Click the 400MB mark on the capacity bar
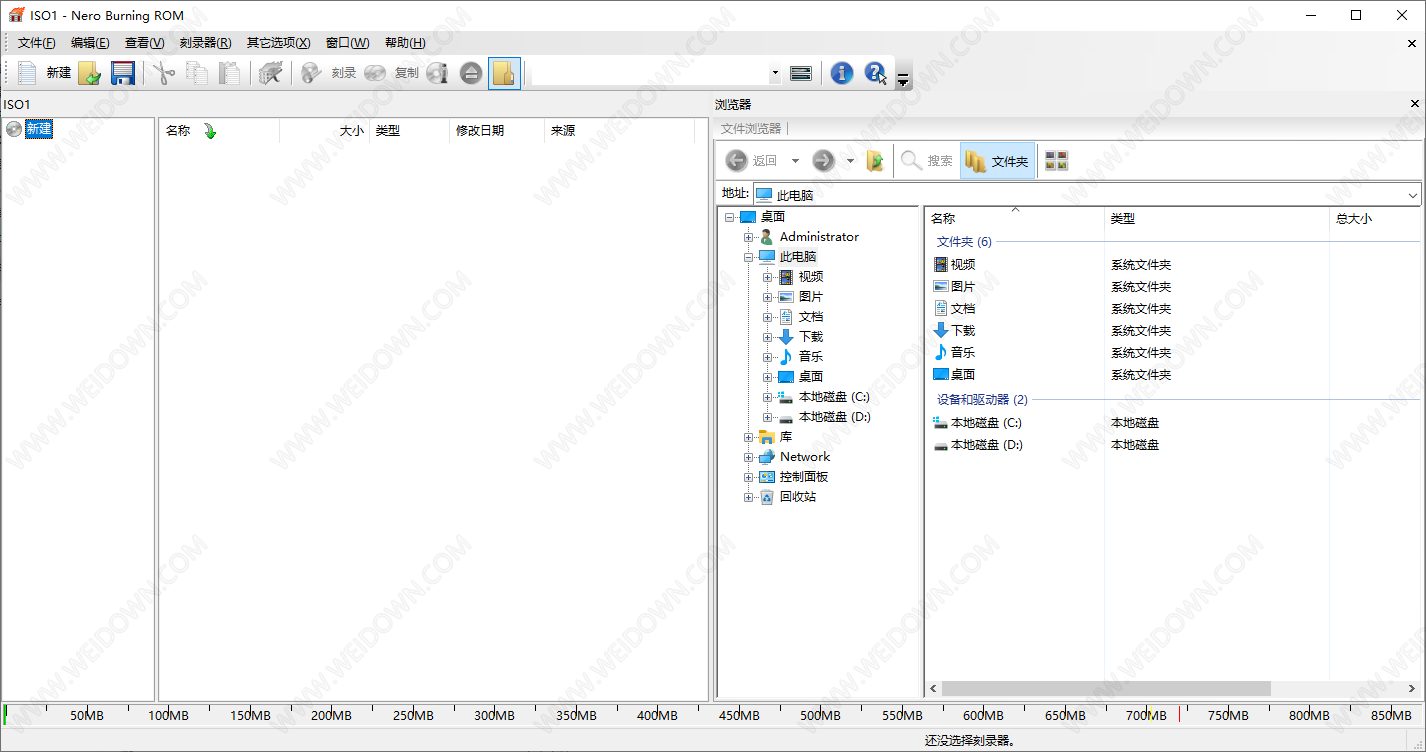The height and width of the screenshot is (752, 1426). coord(658,715)
